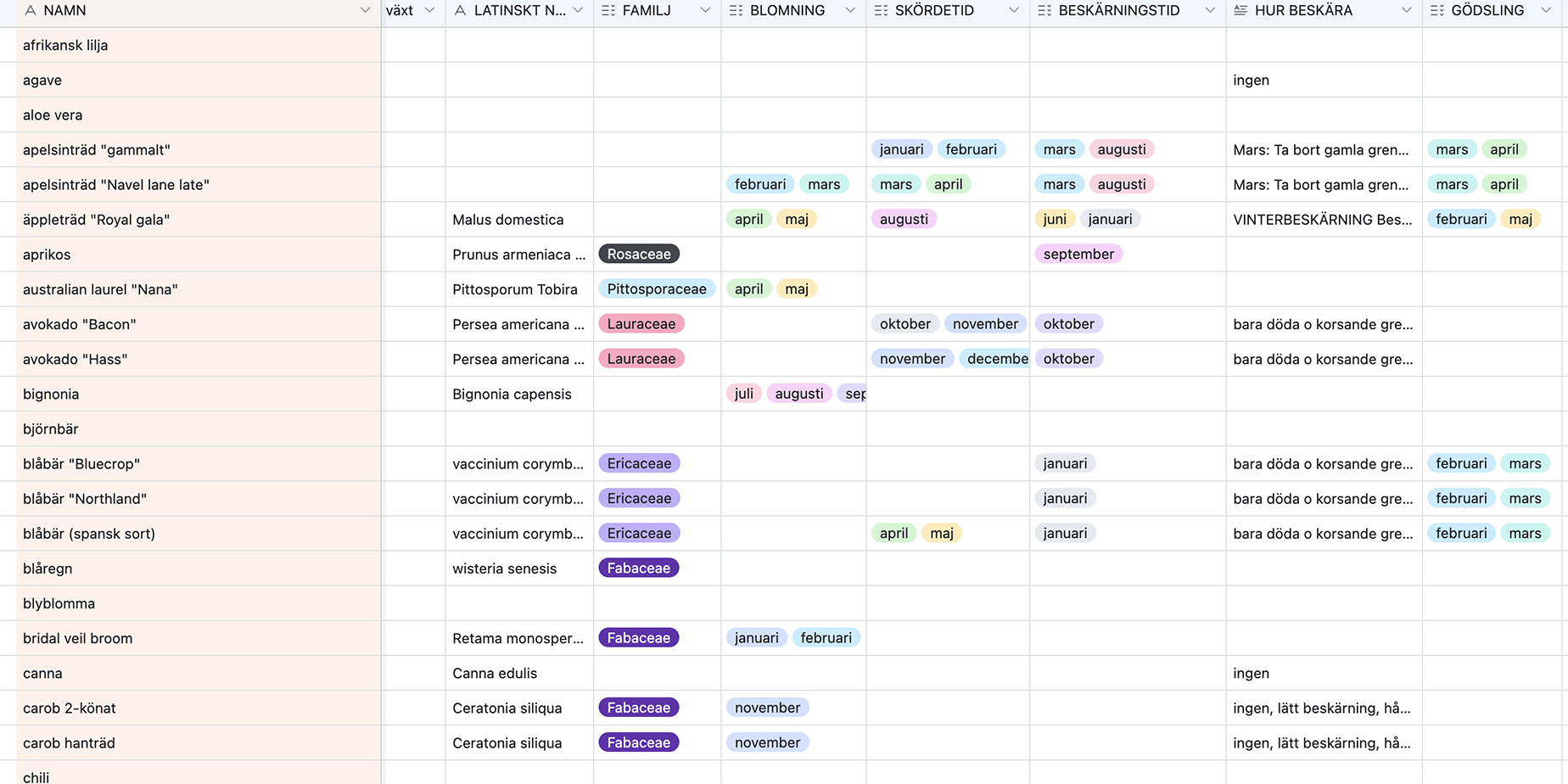Click the maj harvest tag in blåbär (spansk sort) row

pyautogui.click(x=941, y=533)
